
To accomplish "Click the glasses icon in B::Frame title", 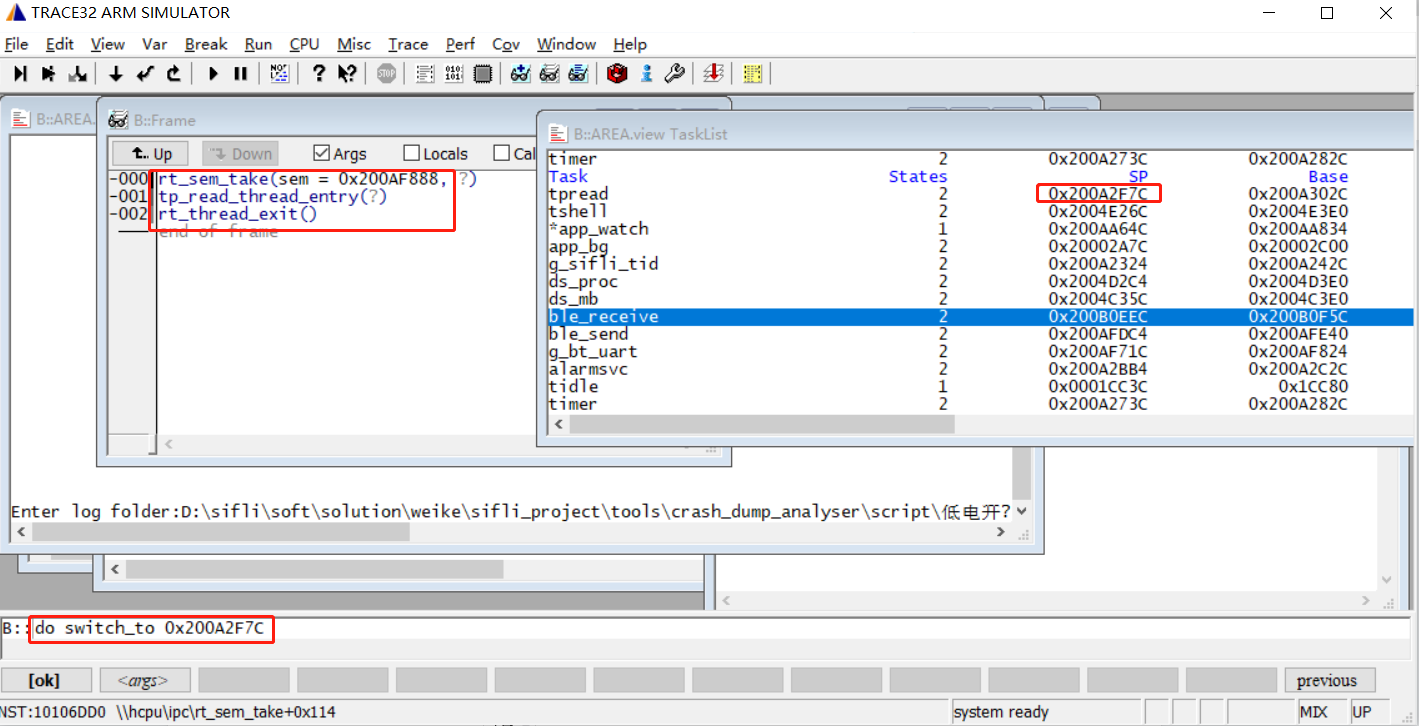I will (118, 120).
